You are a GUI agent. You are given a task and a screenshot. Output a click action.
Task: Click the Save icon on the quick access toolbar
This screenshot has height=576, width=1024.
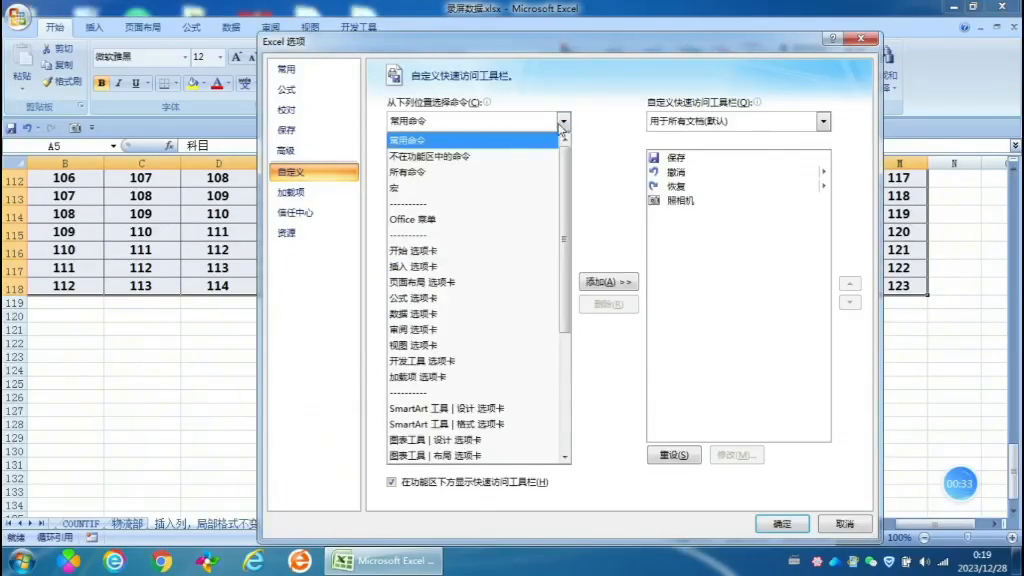pos(11,128)
